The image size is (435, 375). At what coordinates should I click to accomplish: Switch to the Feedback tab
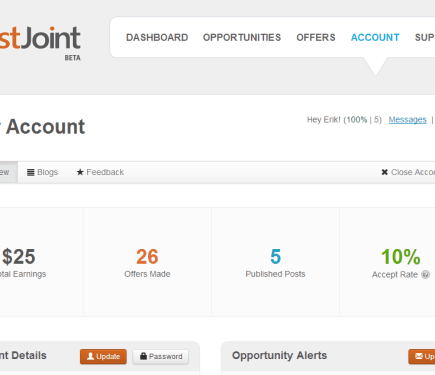point(100,172)
